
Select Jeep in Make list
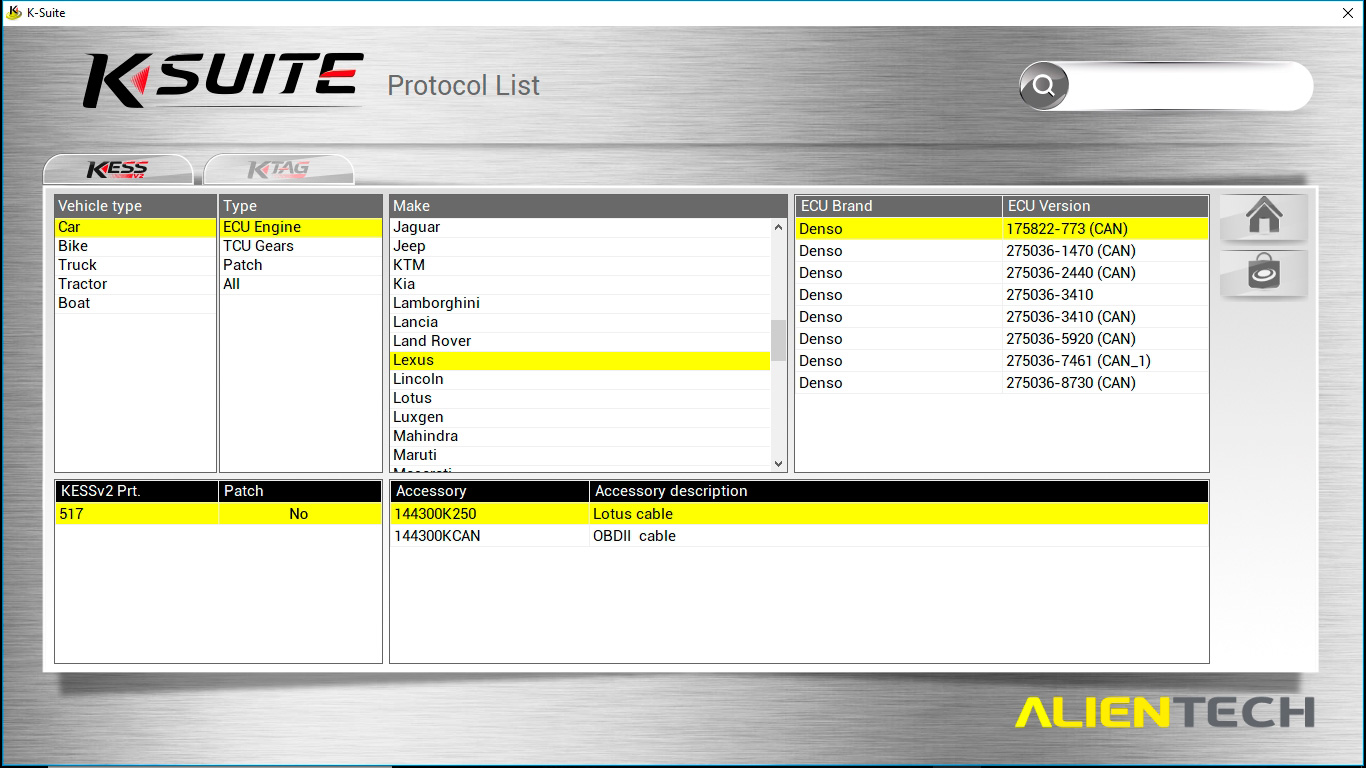pos(580,246)
